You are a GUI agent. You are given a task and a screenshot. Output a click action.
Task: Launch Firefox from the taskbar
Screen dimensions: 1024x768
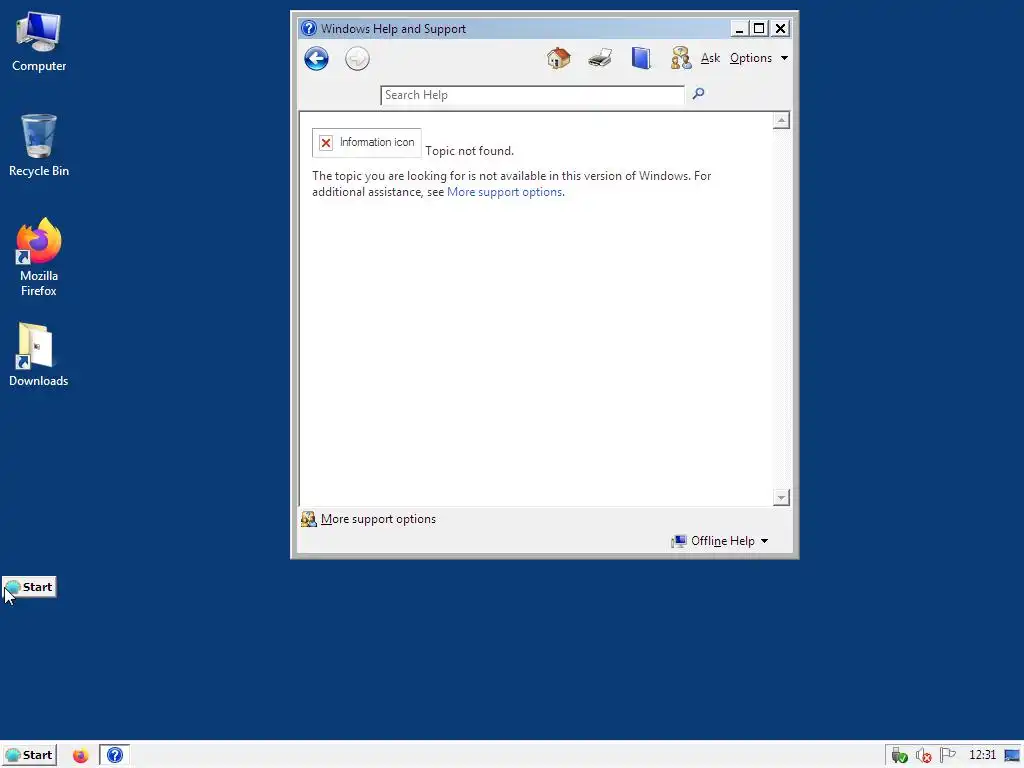[80, 756]
